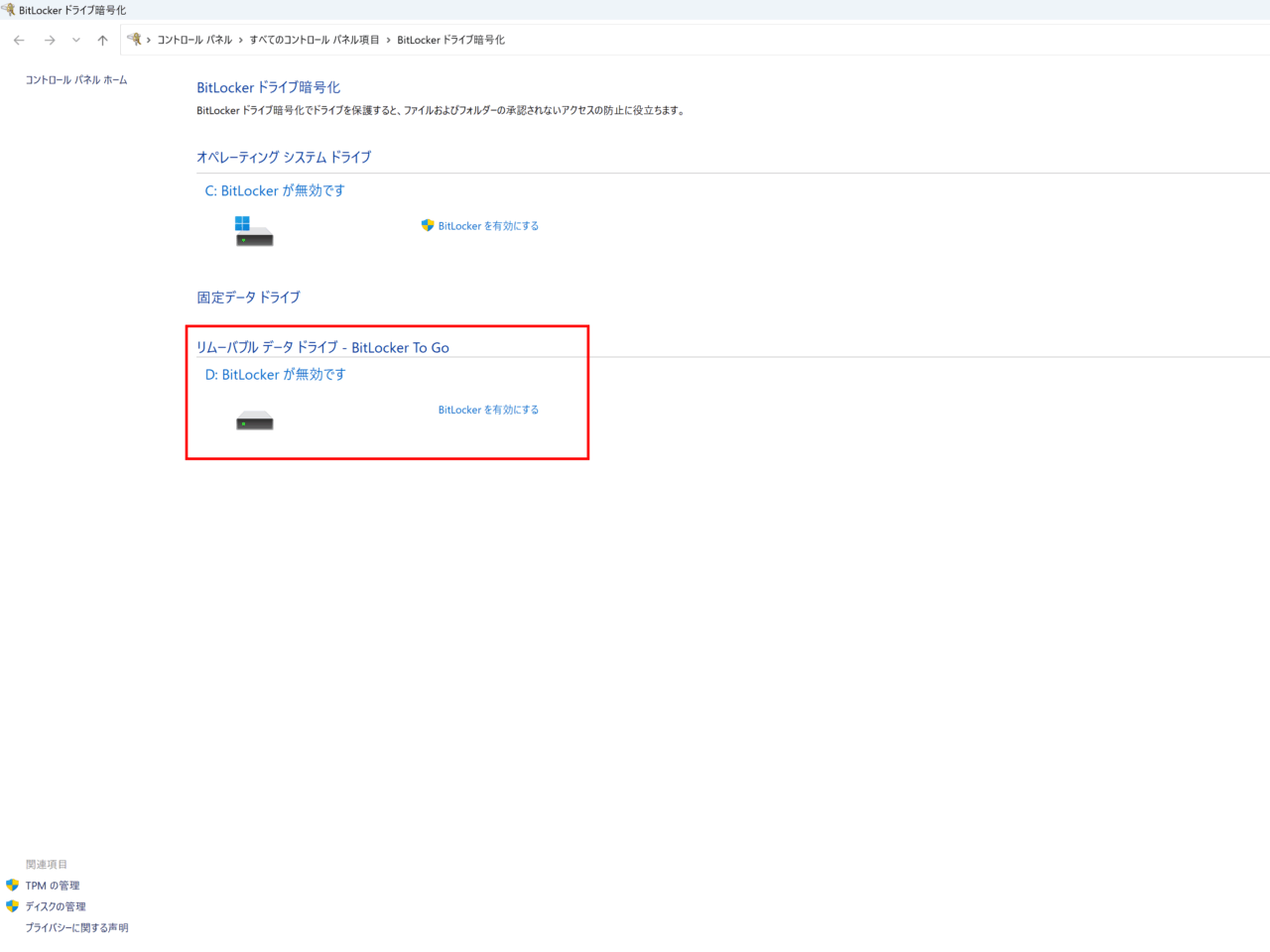The height and width of the screenshot is (952, 1270).
Task: Navigate to すべてのコントロール パネル項目 breadcrumb
Action: click(314, 41)
